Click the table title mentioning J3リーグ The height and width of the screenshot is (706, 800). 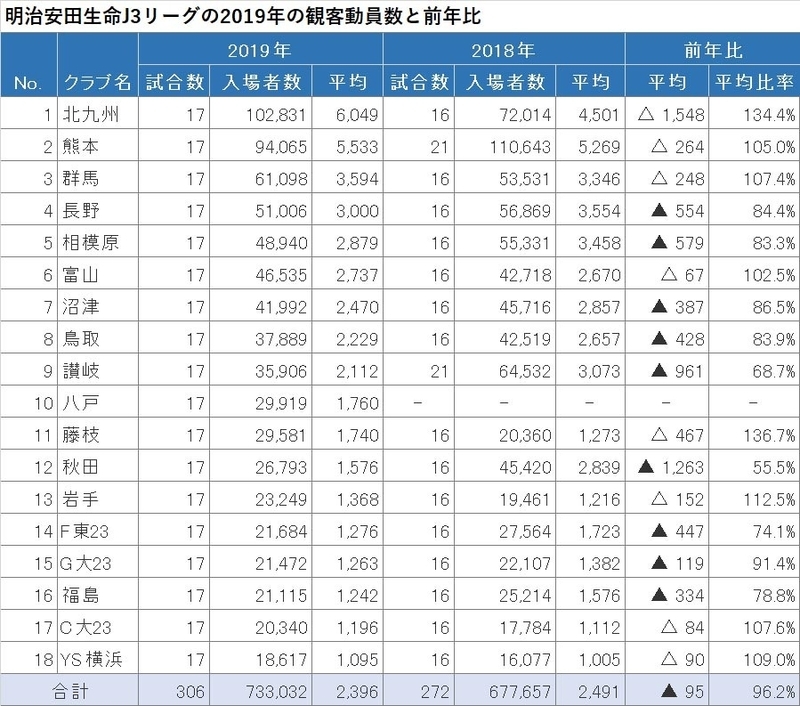243,16
